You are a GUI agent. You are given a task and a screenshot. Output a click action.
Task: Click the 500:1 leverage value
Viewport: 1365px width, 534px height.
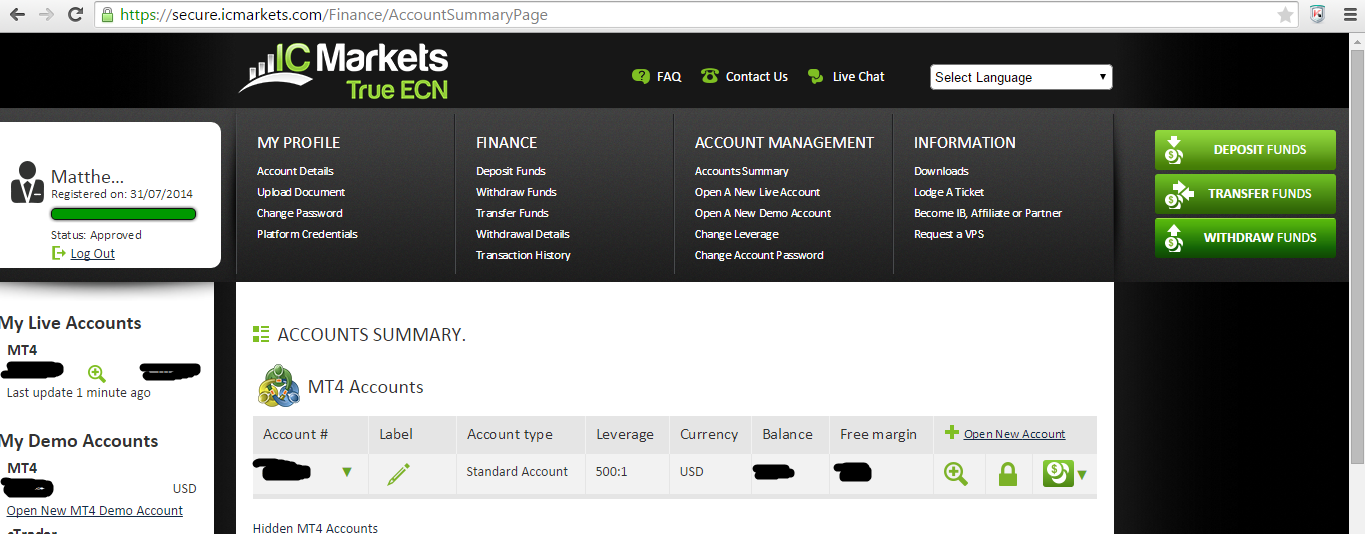click(611, 472)
